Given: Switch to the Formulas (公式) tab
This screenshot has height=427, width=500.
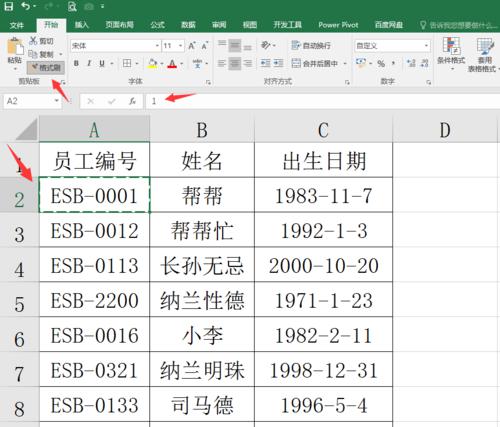Looking at the screenshot, I should 157,25.
